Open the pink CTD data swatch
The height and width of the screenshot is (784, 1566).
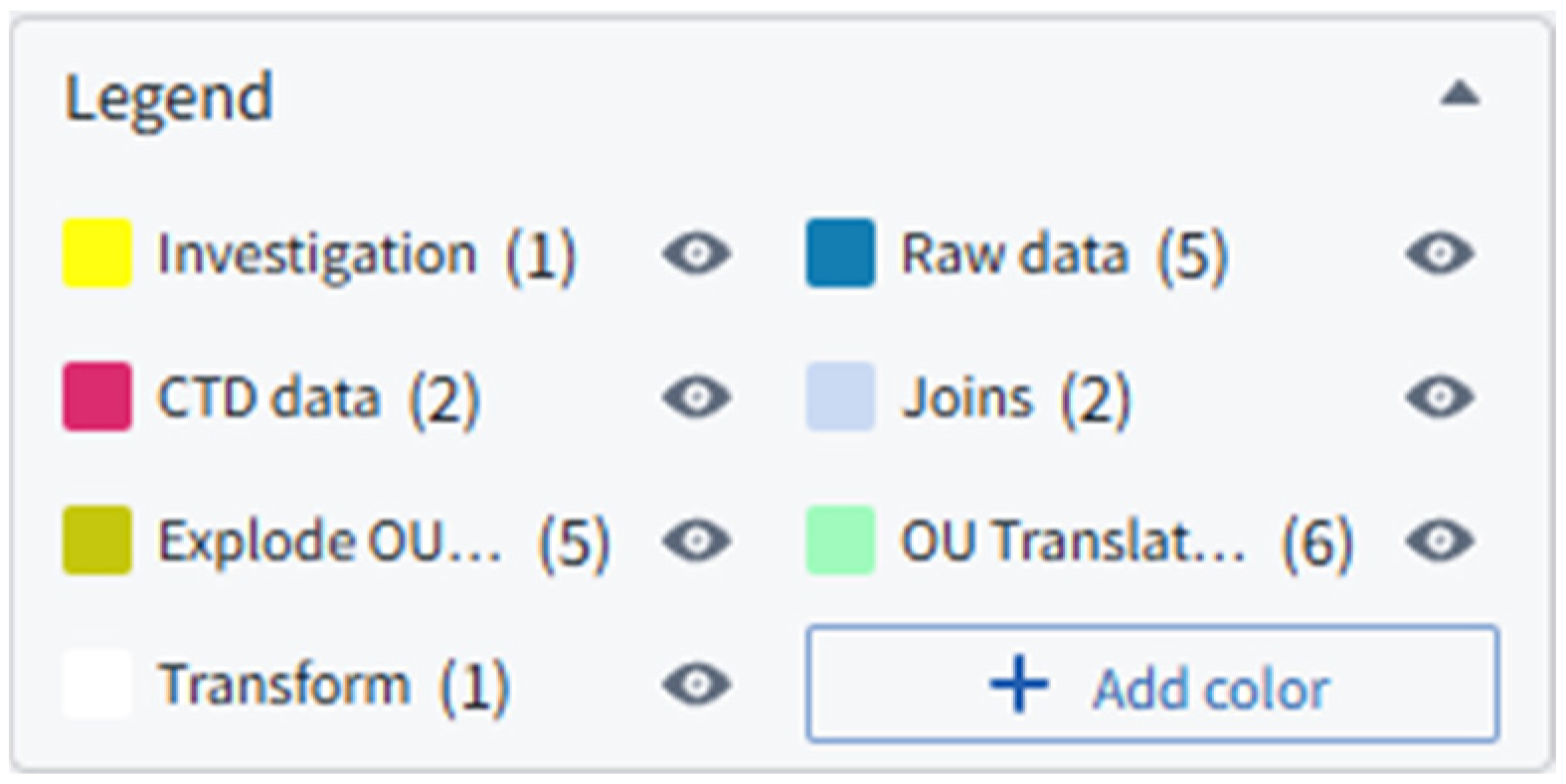coord(97,397)
